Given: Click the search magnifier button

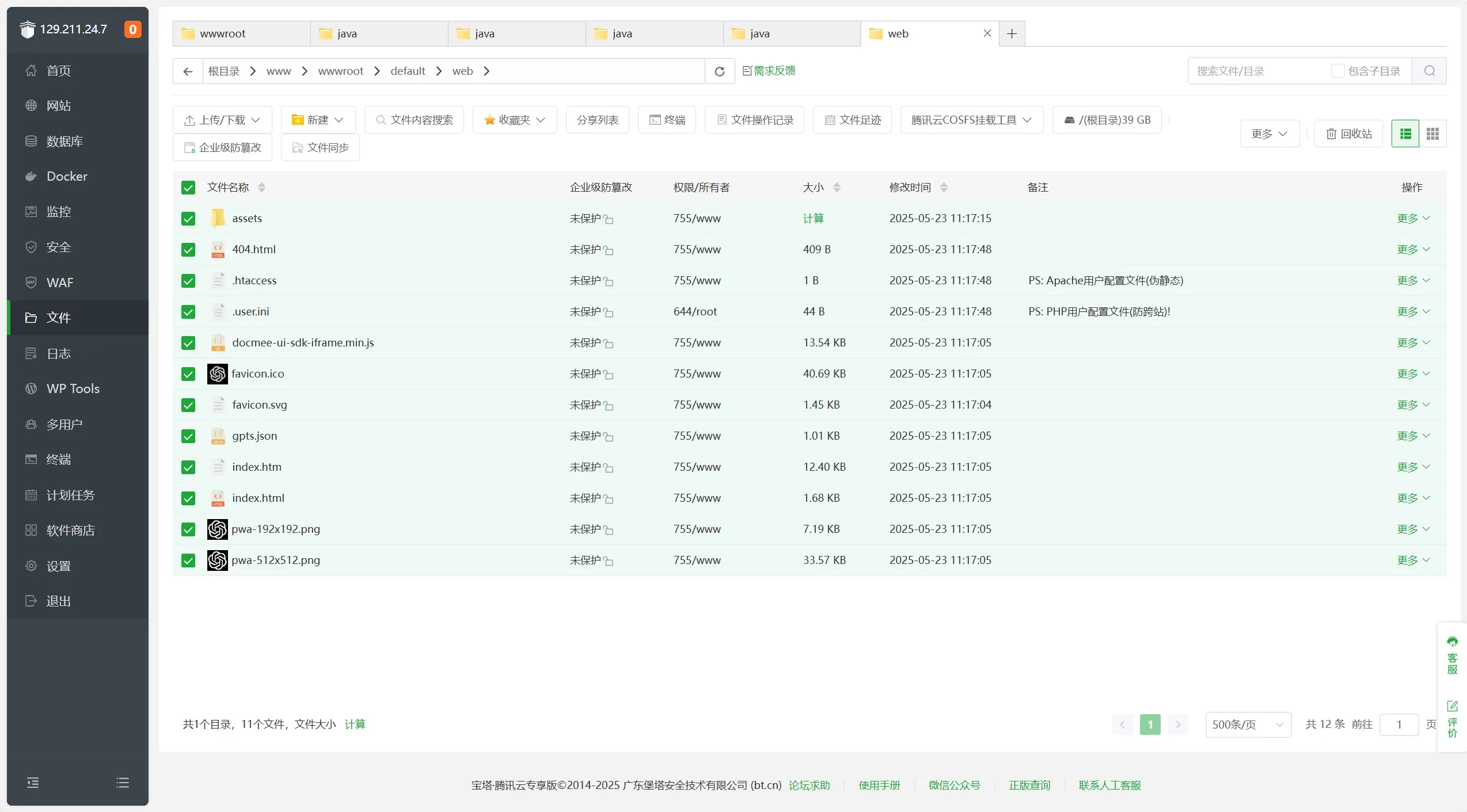Looking at the screenshot, I should pos(1429,71).
